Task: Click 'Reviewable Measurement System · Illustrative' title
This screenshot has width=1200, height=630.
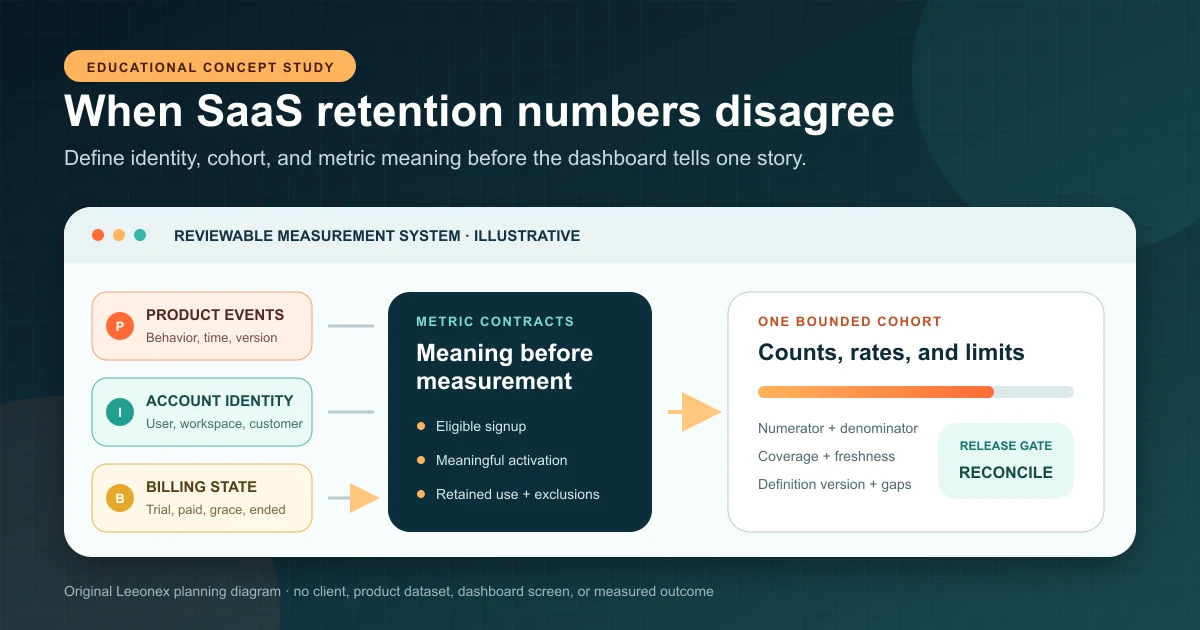Action: coord(377,236)
